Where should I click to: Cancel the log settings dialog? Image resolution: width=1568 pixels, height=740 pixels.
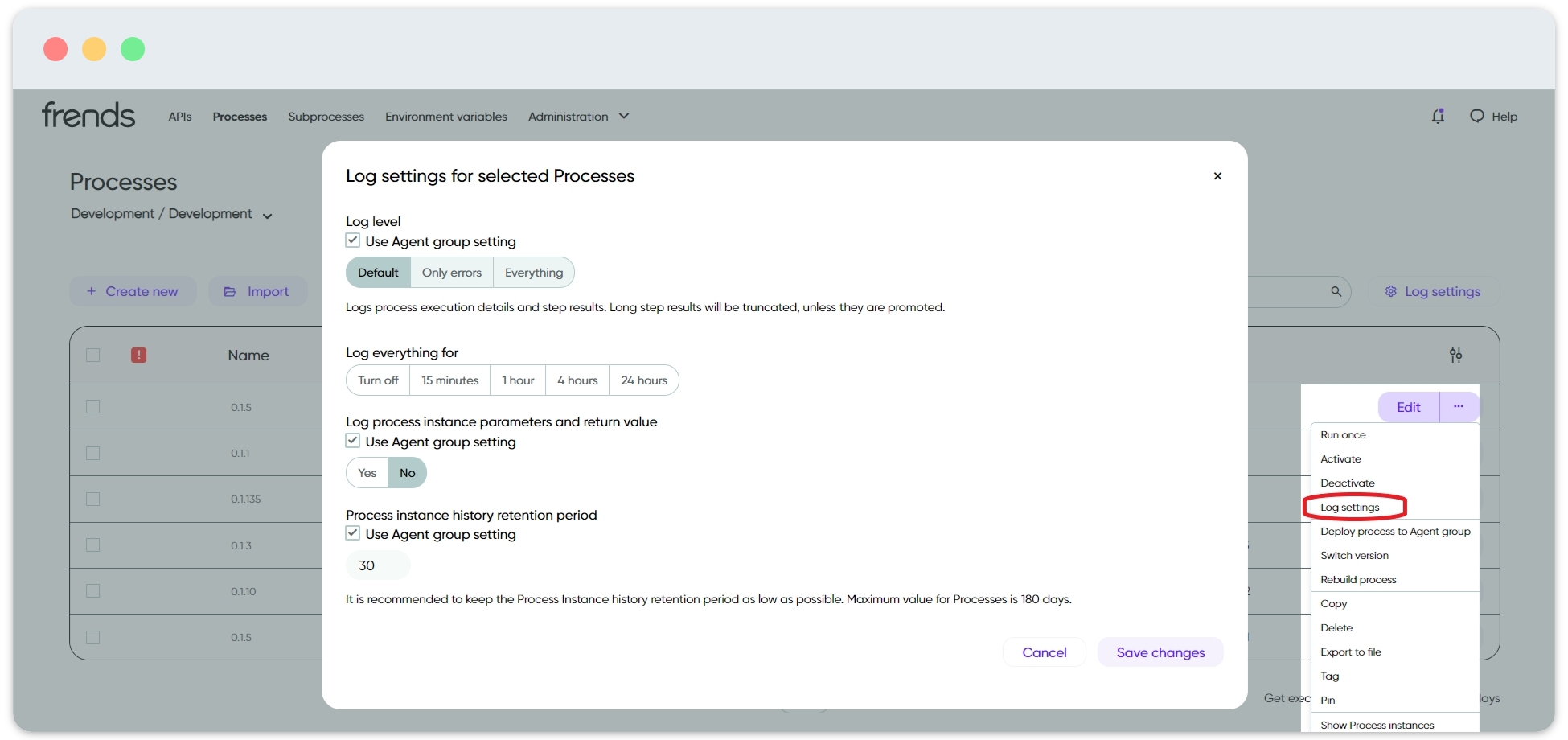1045,652
